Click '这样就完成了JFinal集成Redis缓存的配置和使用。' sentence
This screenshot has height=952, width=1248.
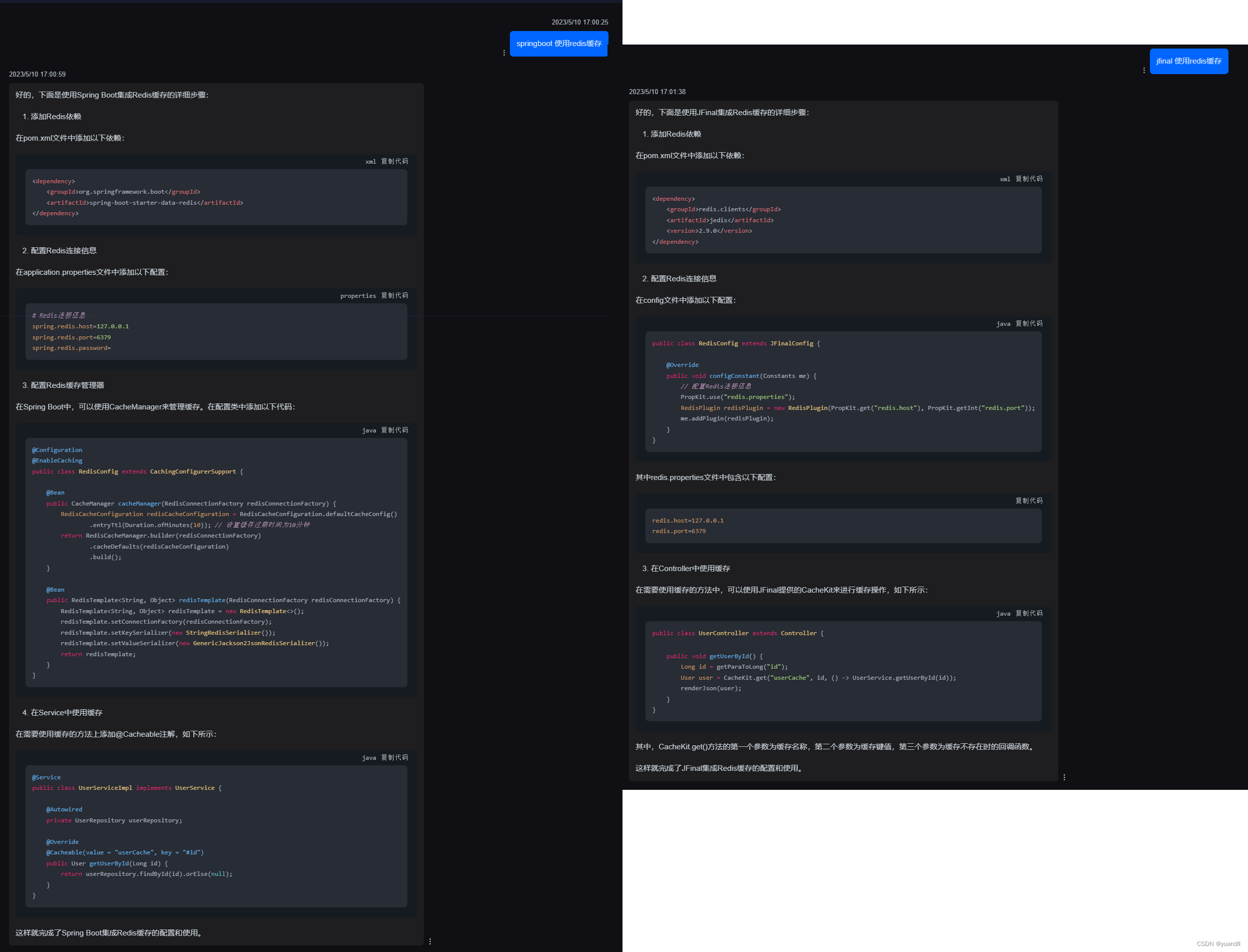pos(720,768)
